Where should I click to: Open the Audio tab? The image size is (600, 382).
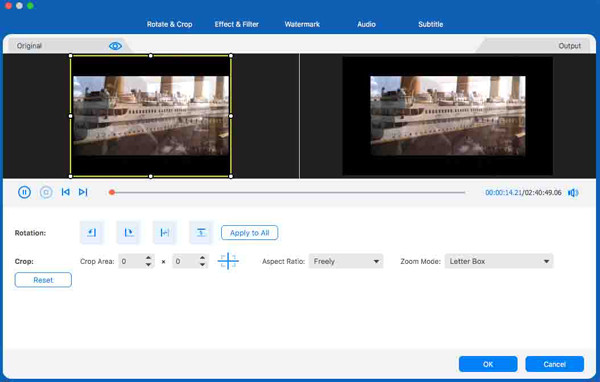tap(366, 24)
